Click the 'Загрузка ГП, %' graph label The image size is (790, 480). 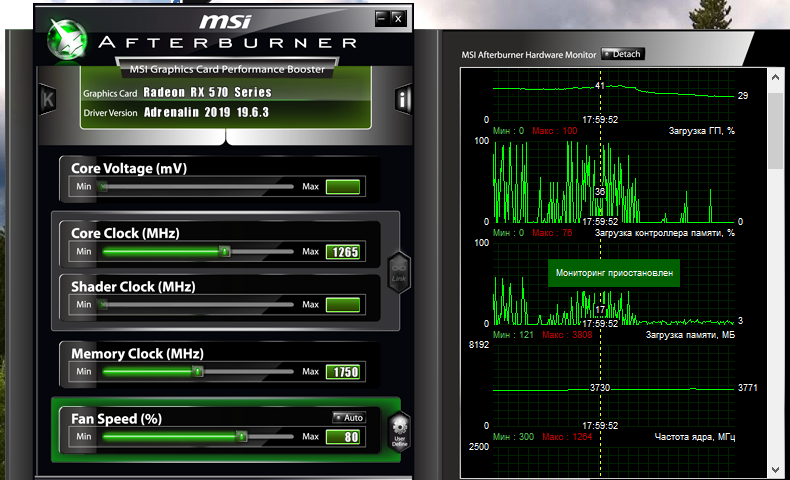click(x=701, y=130)
